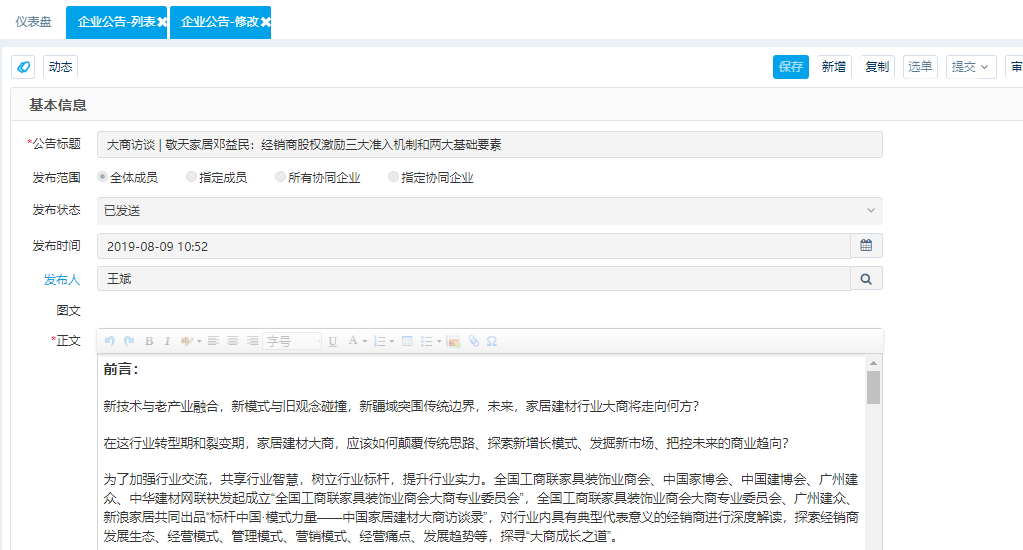Click the 保存 button
1023x550 pixels.
click(791, 67)
